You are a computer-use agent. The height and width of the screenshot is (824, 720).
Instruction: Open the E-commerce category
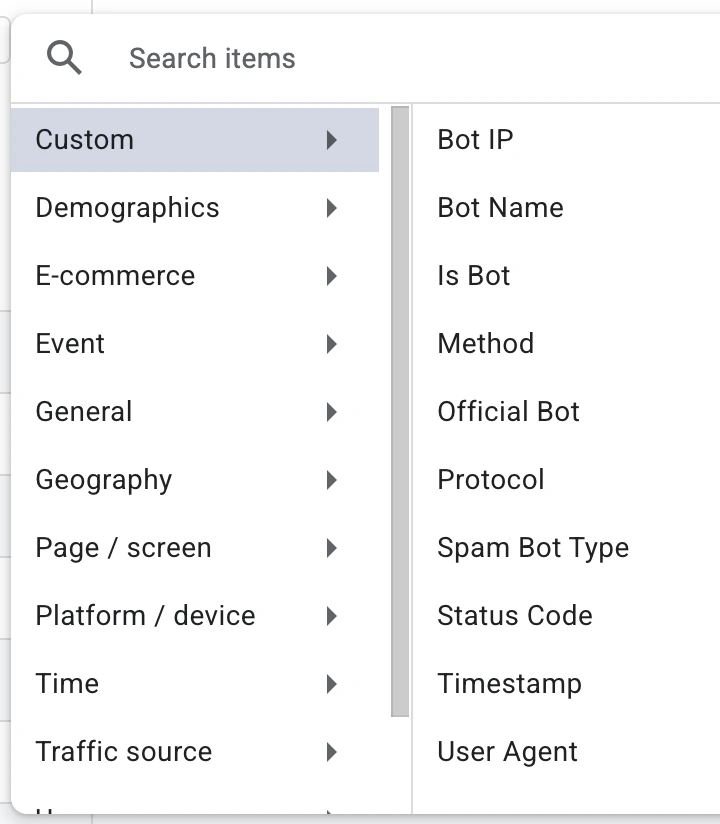(195, 276)
